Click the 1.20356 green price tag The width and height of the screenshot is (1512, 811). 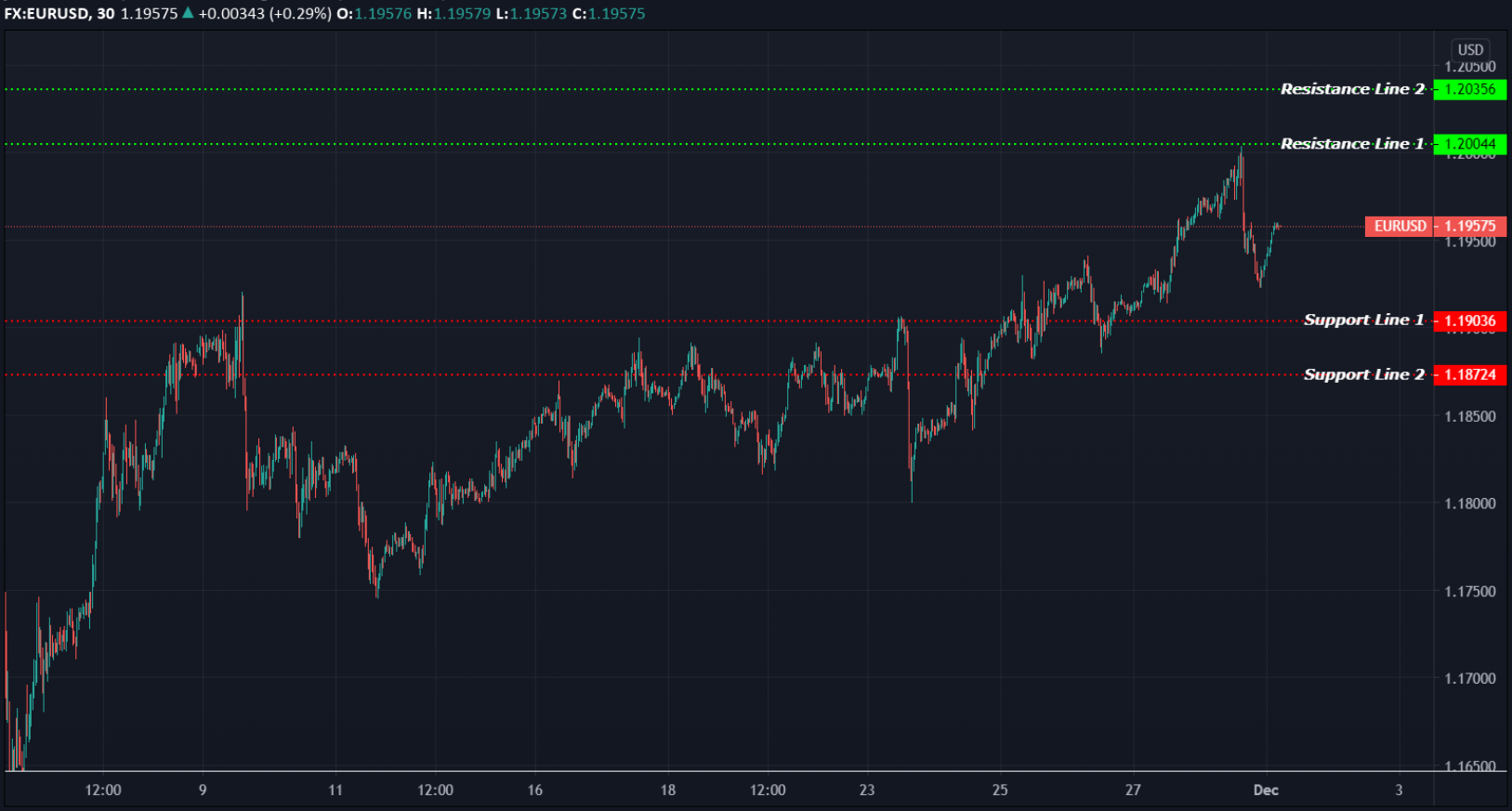(x=1470, y=89)
